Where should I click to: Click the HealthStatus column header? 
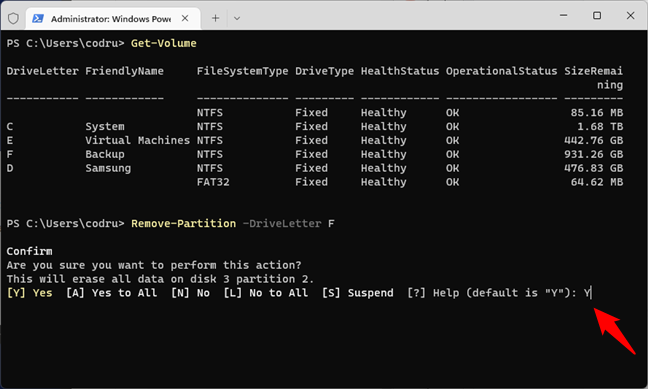coord(400,71)
